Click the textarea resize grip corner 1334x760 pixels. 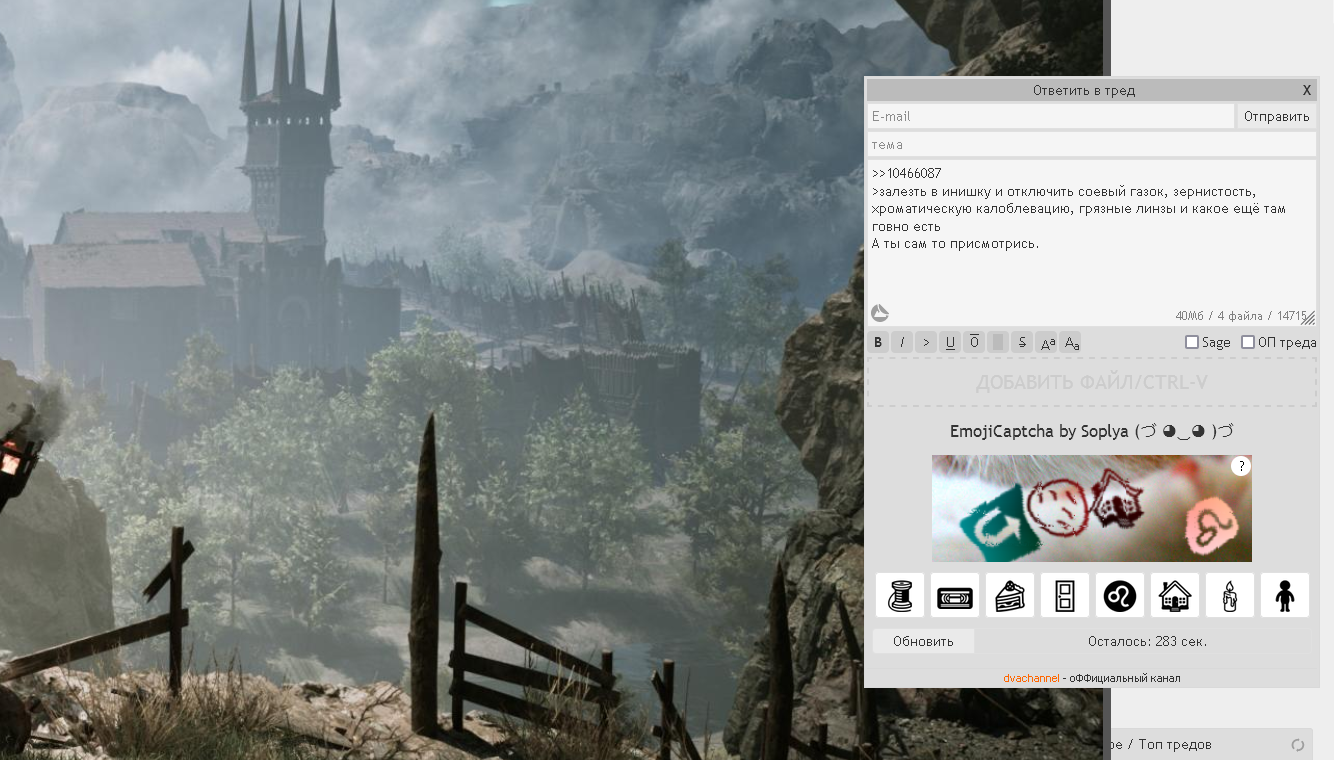(1309, 318)
